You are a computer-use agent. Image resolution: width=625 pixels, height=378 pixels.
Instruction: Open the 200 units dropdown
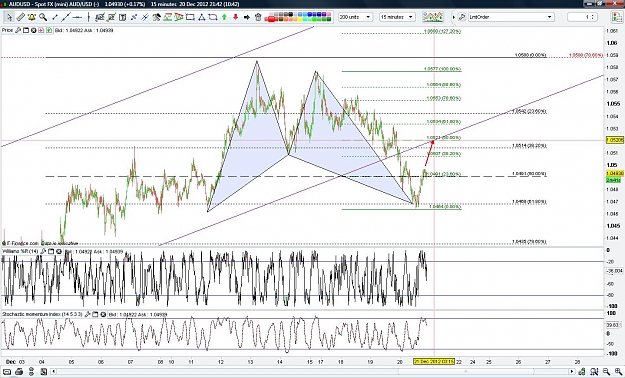(x=355, y=17)
